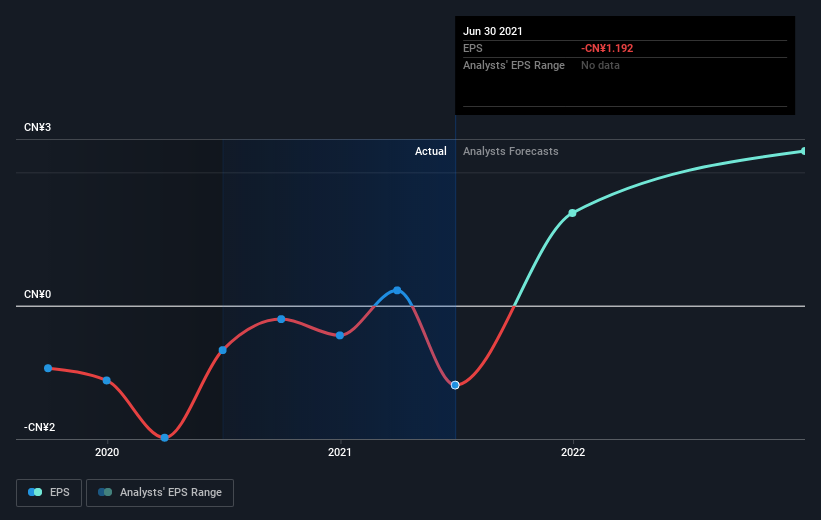Click the CN¥0 y-axis label
The height and width of the screenshot is (520, 821).
(x=38, y=294)
